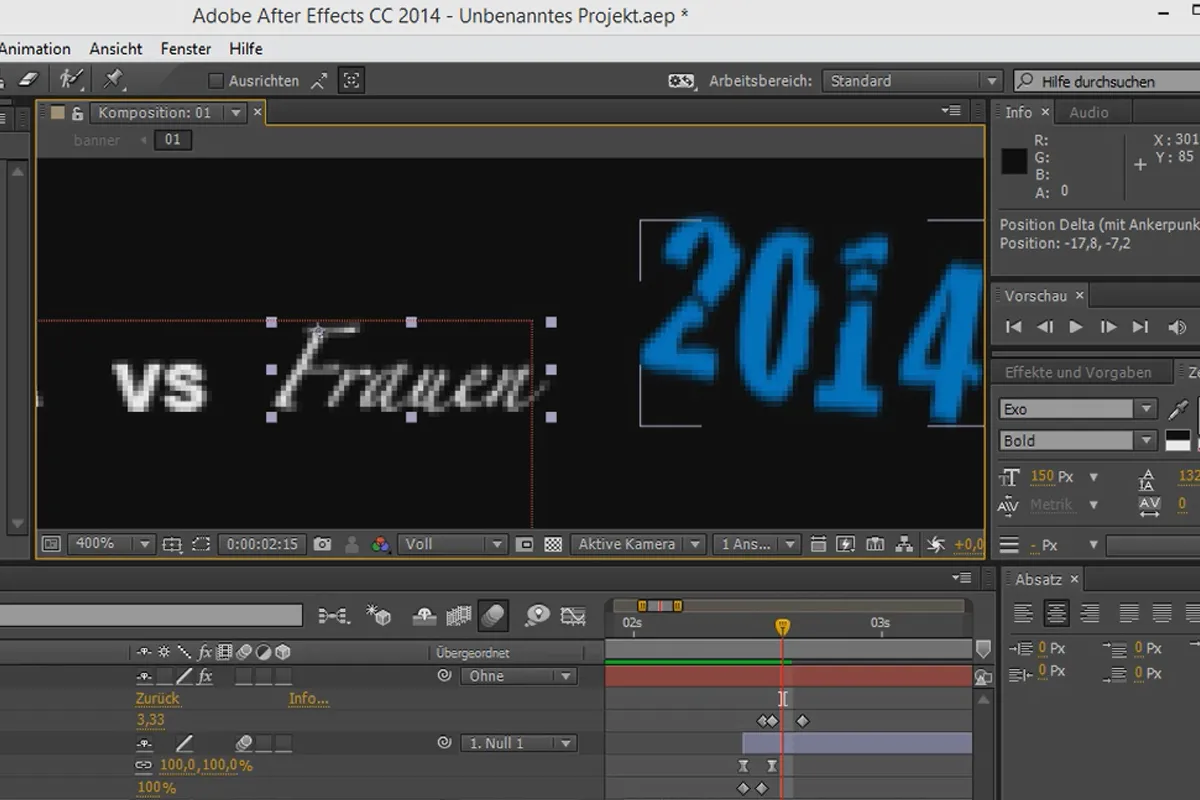The height and width of the screenshot is (800, 1200).
Task: Open the Aktive Kamera view dropdown
Action: point(636,544)
